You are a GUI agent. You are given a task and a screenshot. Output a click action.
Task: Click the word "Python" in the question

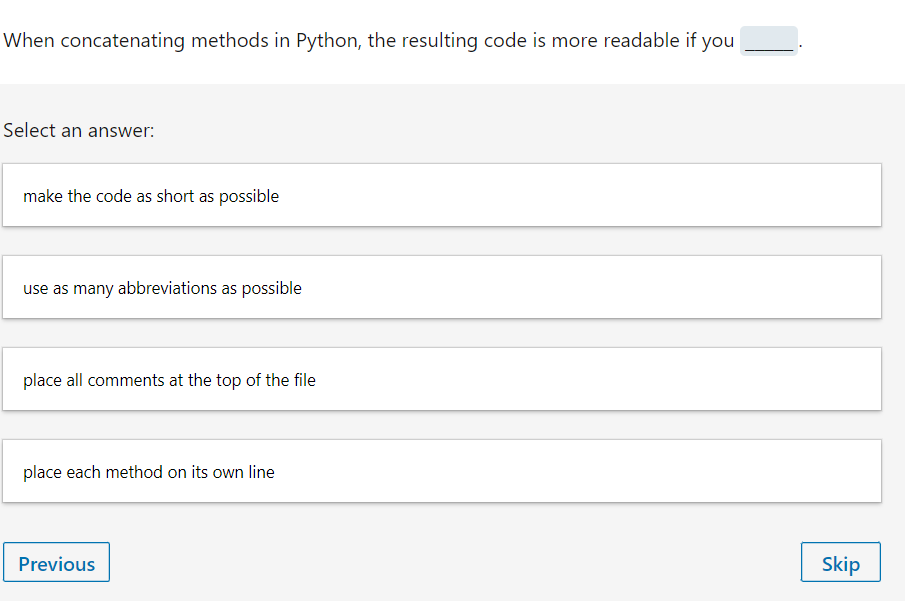coord(328,42)
